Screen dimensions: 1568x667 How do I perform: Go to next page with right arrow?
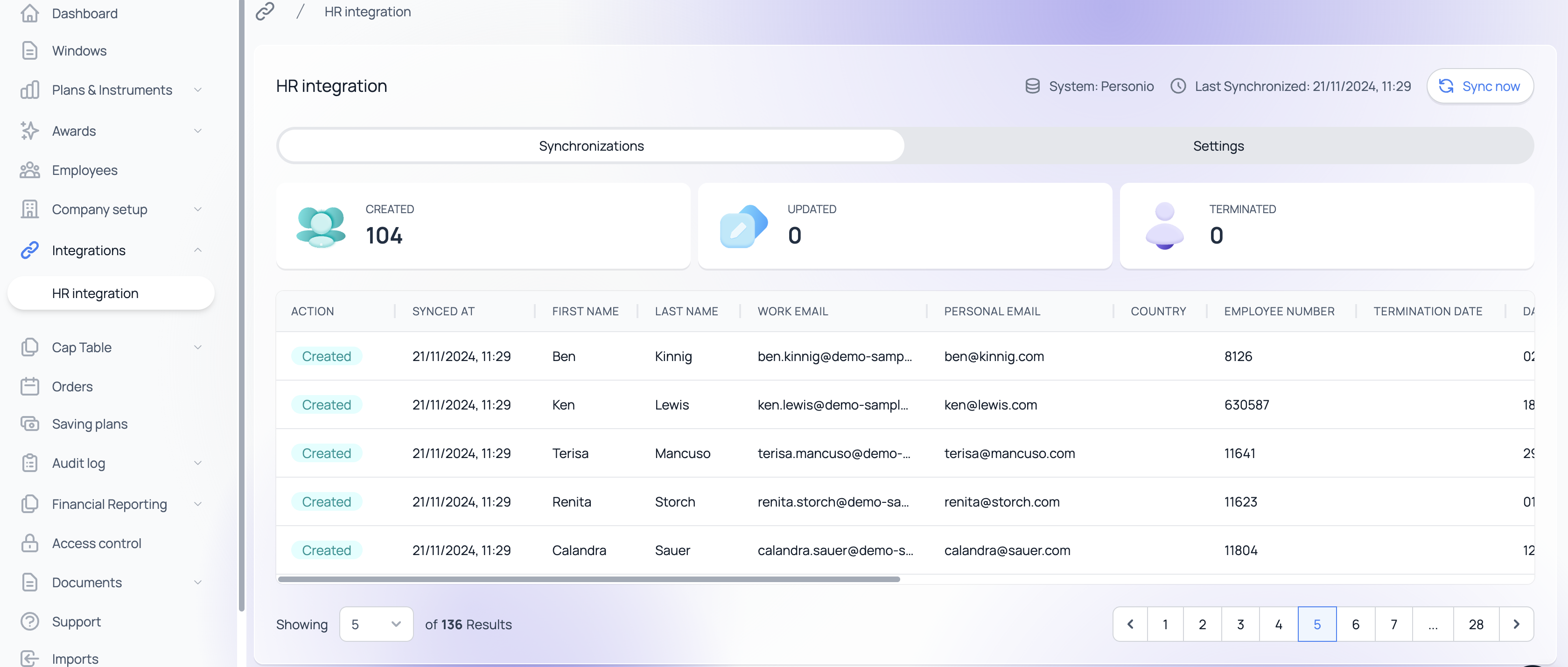coord(1516,624)
